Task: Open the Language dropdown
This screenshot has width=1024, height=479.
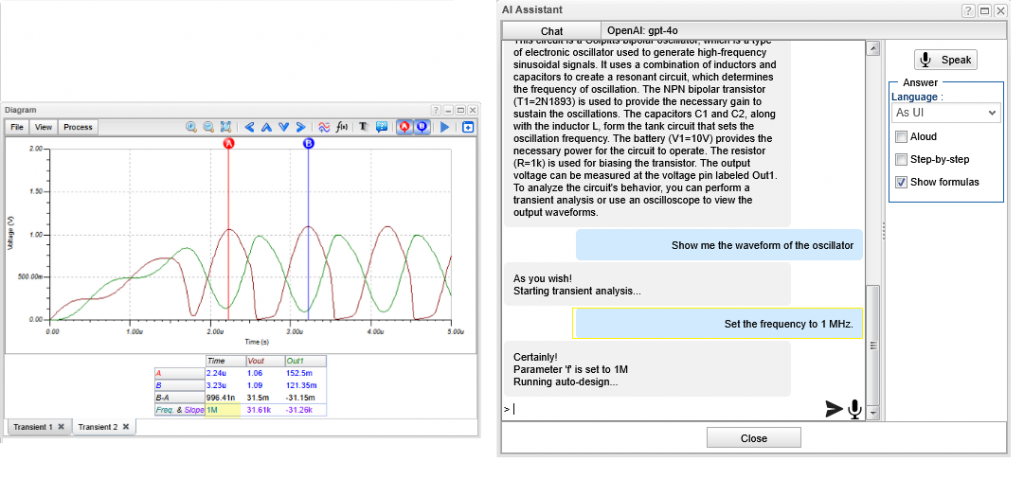Action: coord(946,112)
